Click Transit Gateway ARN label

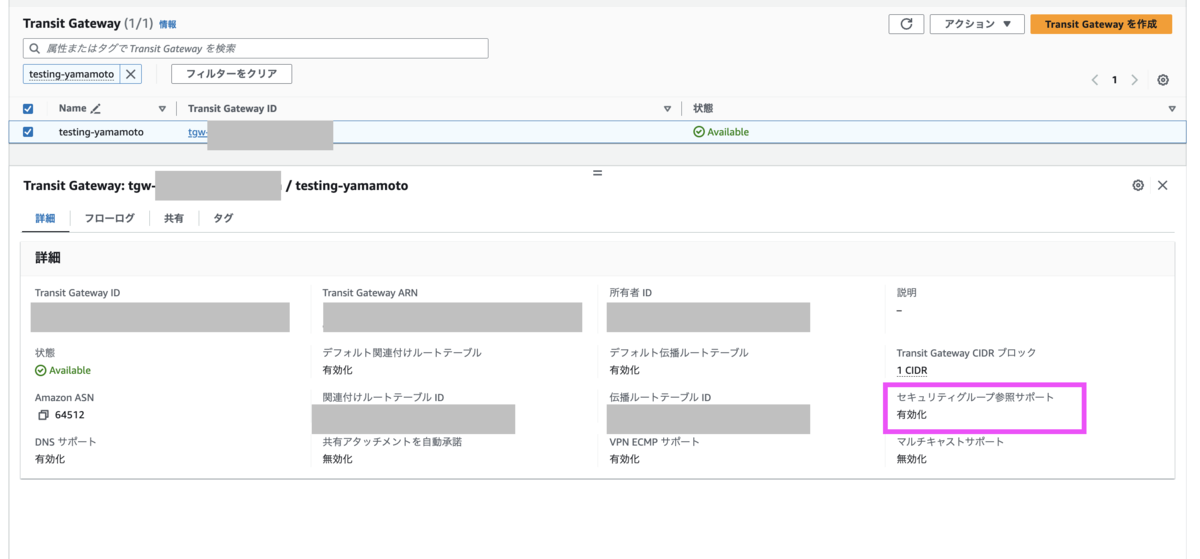[x=370, y=293]
